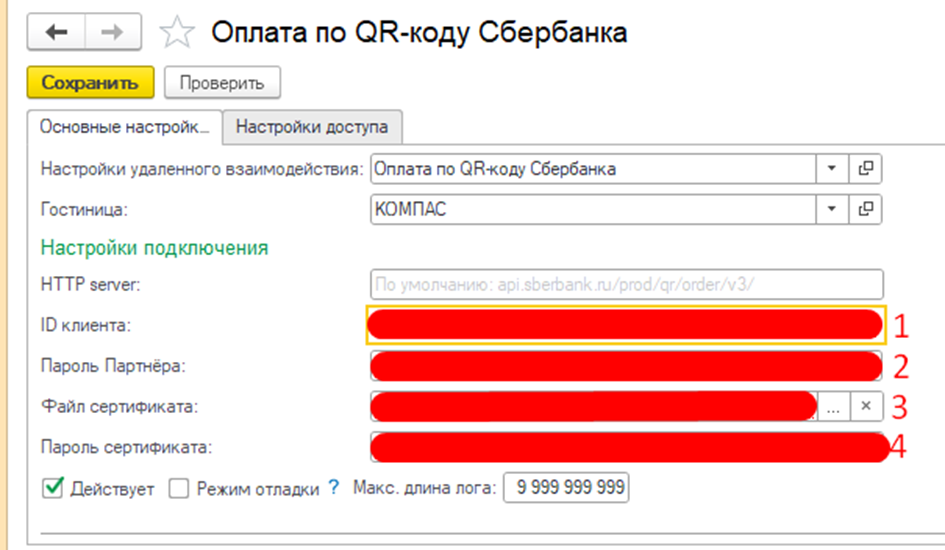This screenshot has width=945, height=550.
Task: Open the Настройки удаленного взаимодействия item via open icon
Action: (x=865, y=169)
